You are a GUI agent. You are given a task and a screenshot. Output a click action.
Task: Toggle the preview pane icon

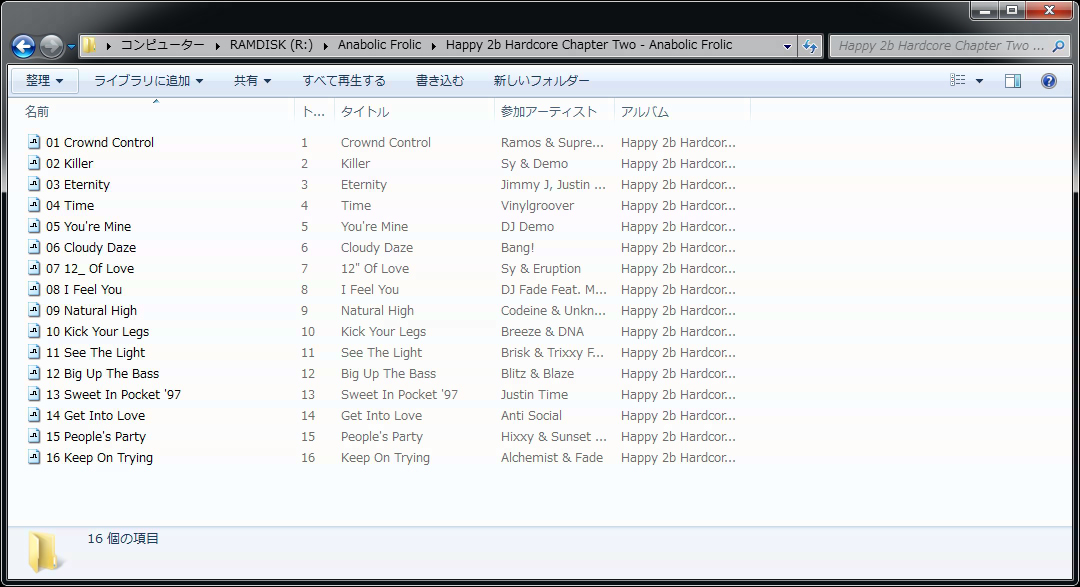click(x=1012, y=81)
